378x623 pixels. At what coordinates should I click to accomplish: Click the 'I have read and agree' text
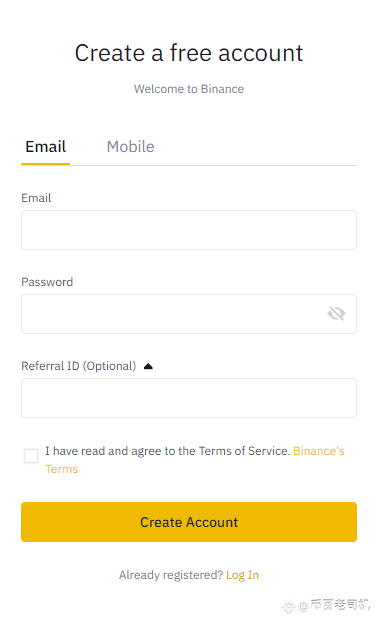pyautogui.click(x=167, y=451)
